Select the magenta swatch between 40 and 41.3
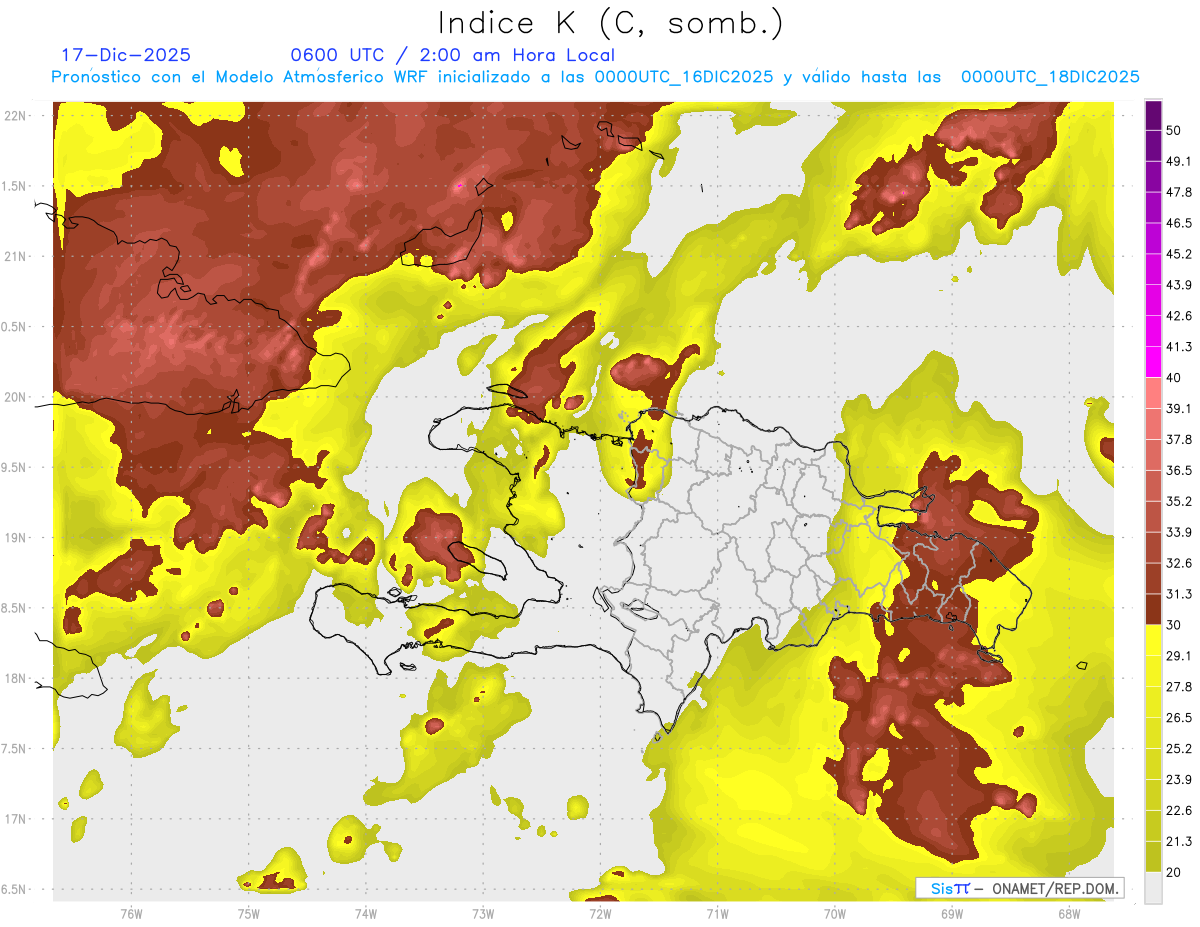The width and height of the screenshot is (1200, 927). coord(1154,362)
